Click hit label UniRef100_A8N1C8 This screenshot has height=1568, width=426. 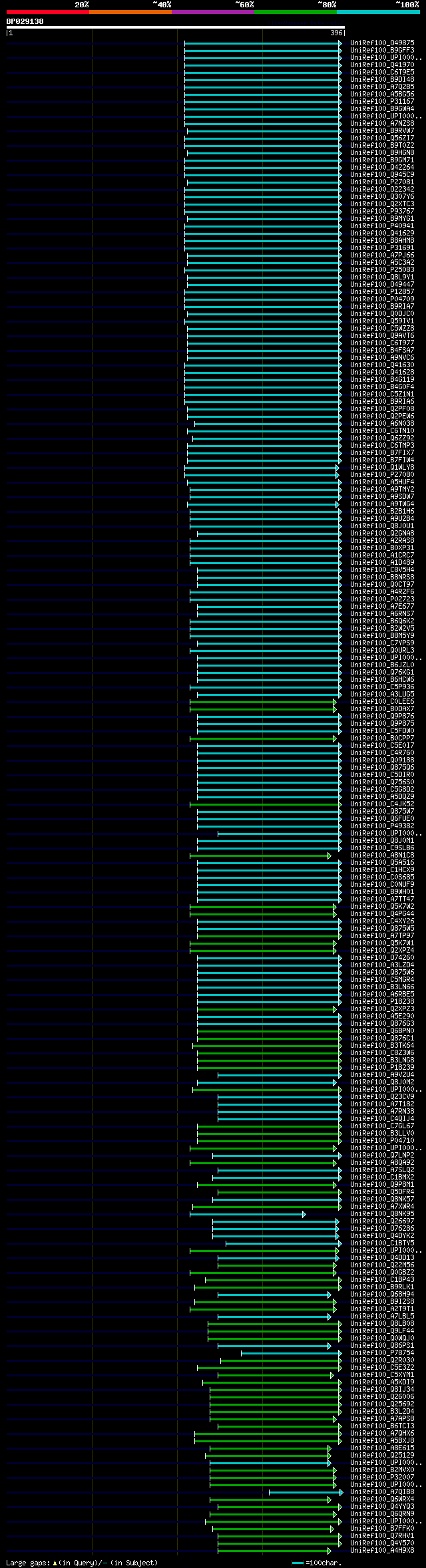[x=382, y=855]
